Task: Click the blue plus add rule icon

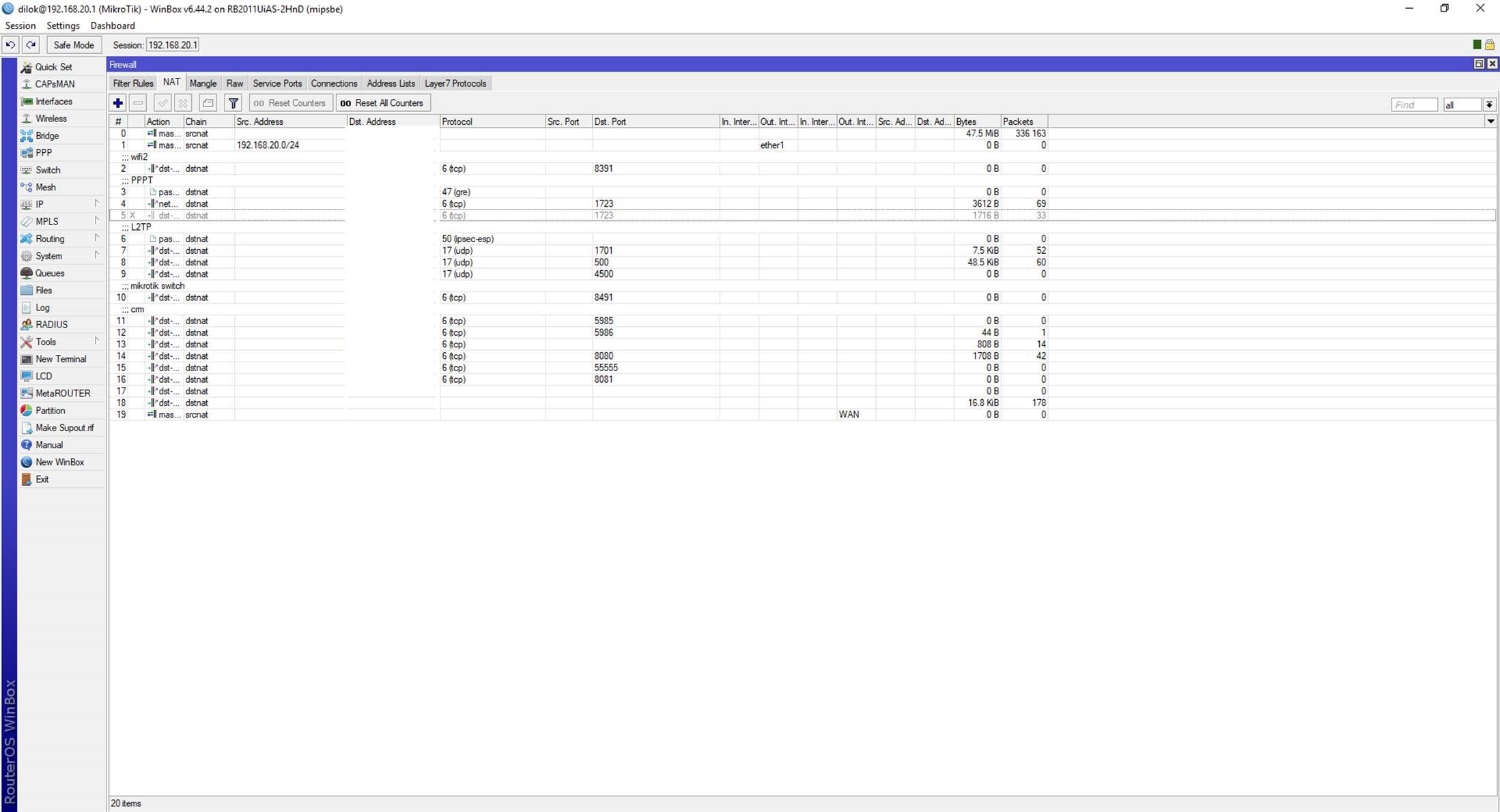Action: coord(117,103)
